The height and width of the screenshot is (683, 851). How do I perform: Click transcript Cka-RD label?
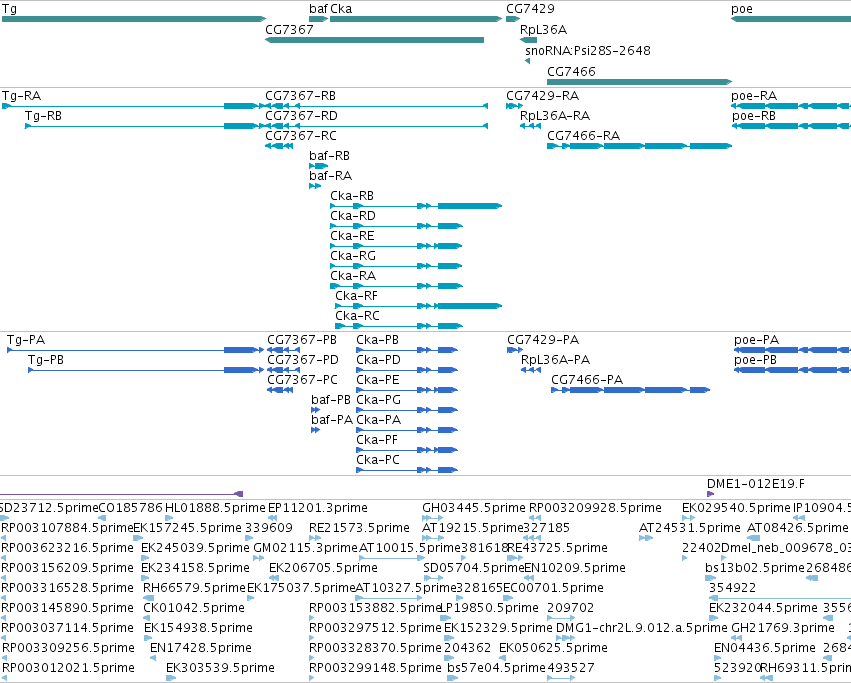[353, 216]
